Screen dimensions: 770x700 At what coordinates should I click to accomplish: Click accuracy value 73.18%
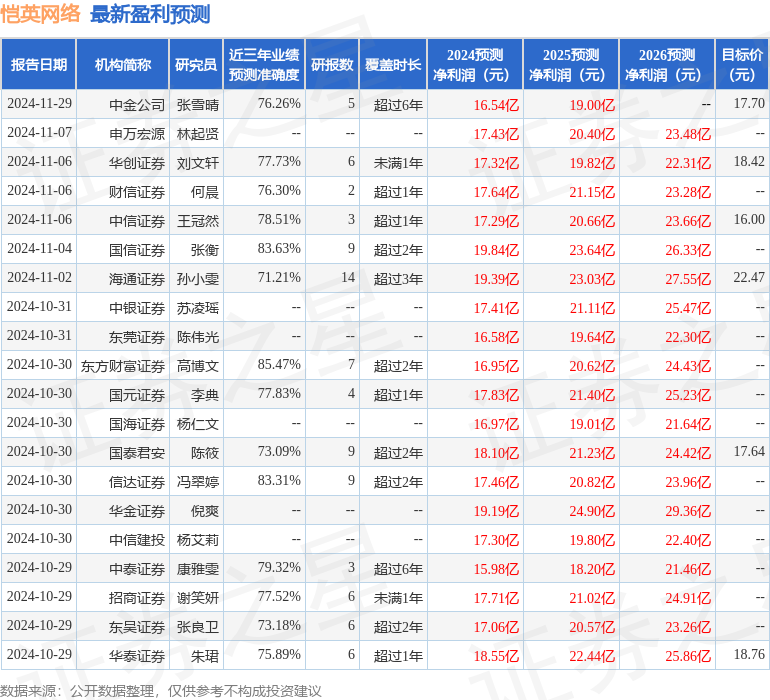(x=279, y=625)
